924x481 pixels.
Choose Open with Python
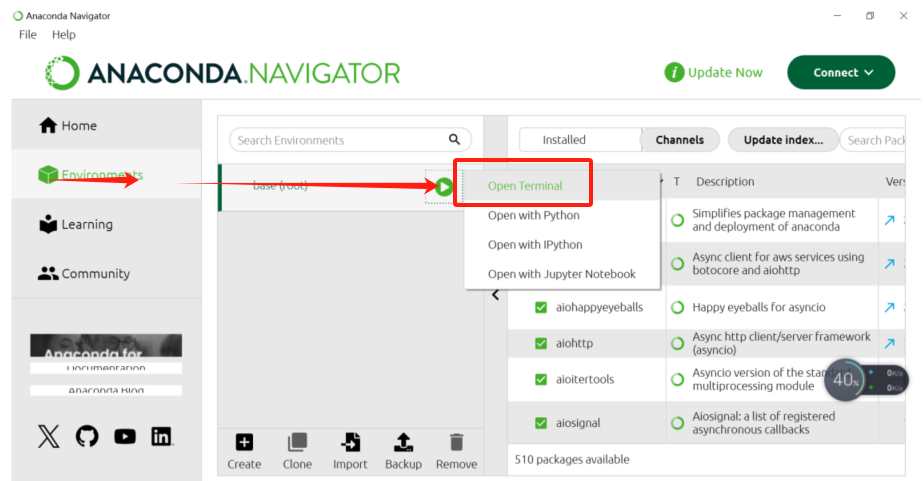(x=533, y=215)
